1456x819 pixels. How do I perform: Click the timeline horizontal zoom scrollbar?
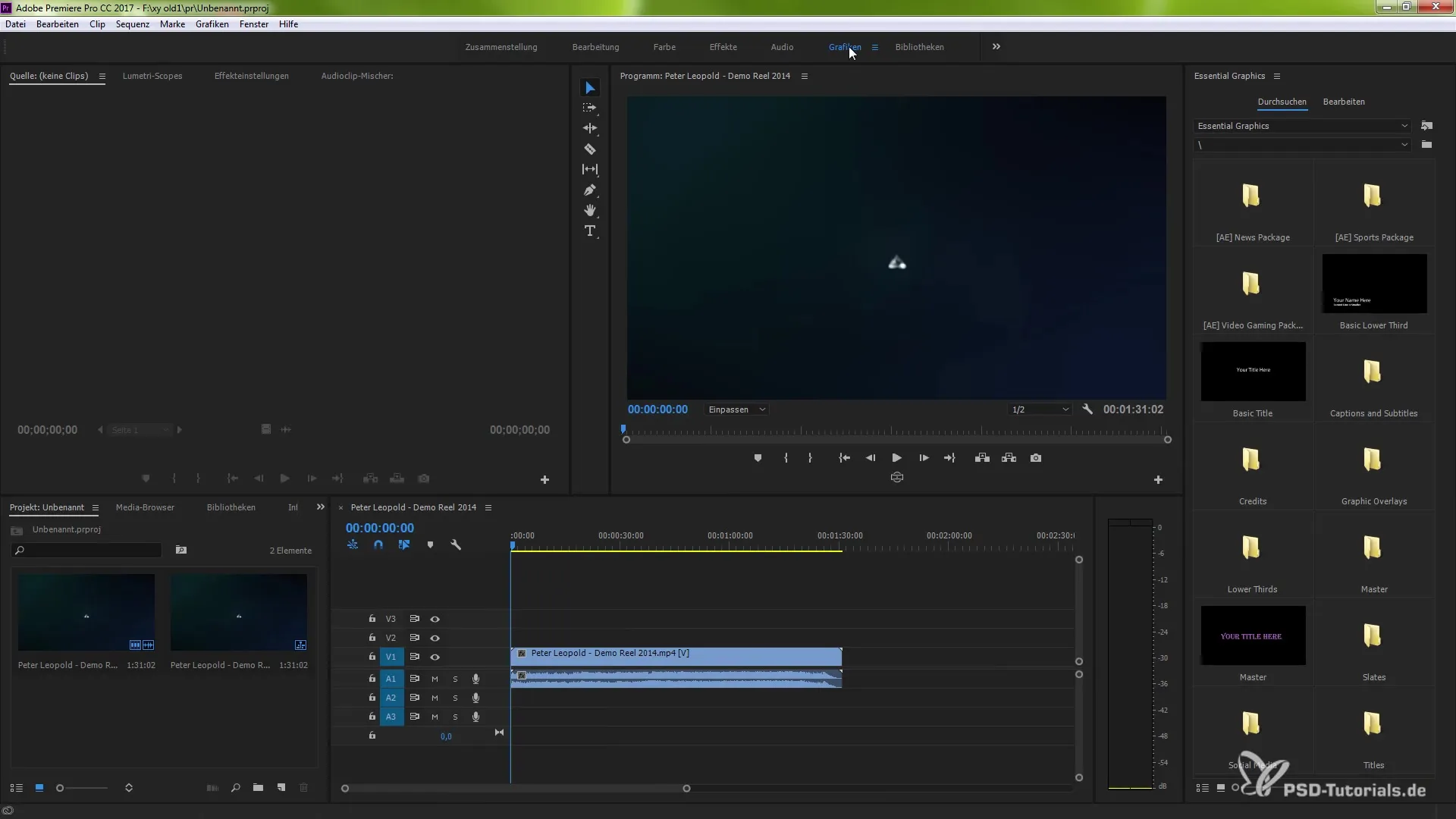click(x=516, y=789)
